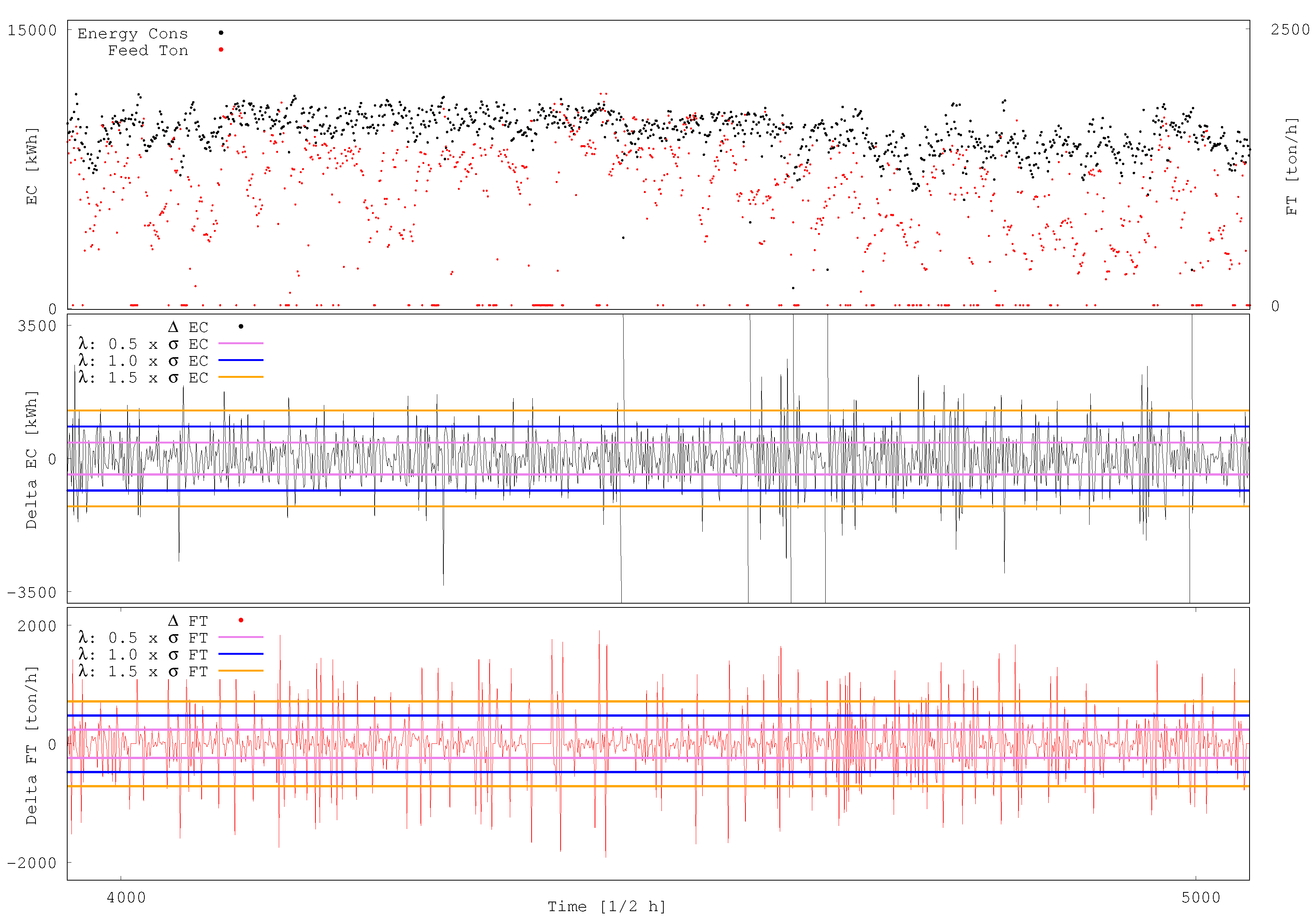Select orange 1.5 x σ EC legend line
This screenshot has height=918, width=1316.
click(x=241, y=377)
